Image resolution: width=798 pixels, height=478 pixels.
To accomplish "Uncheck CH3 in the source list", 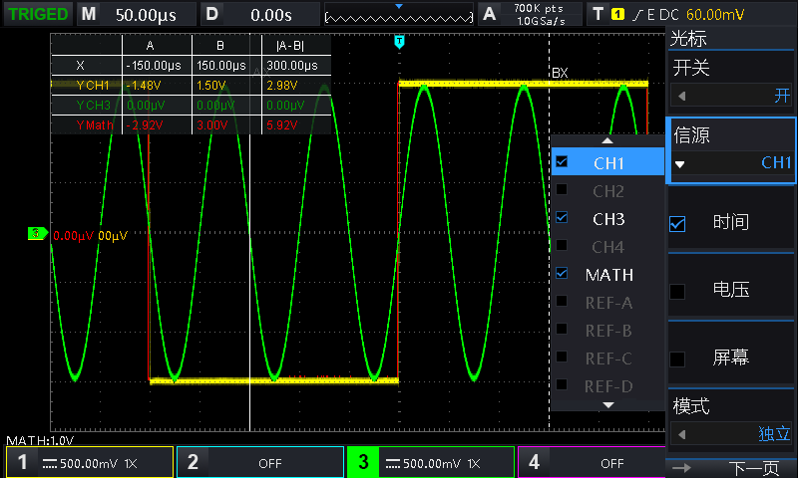I will pos(562,218).
